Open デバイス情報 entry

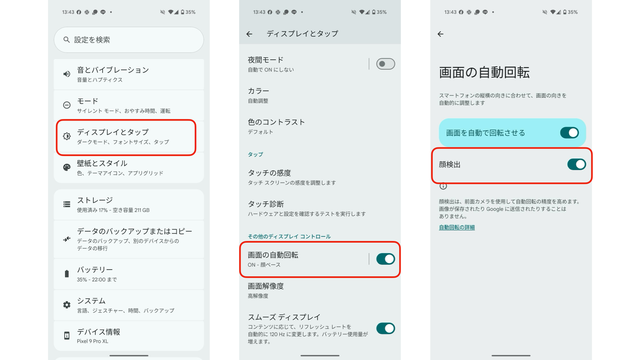click(129, 336)
